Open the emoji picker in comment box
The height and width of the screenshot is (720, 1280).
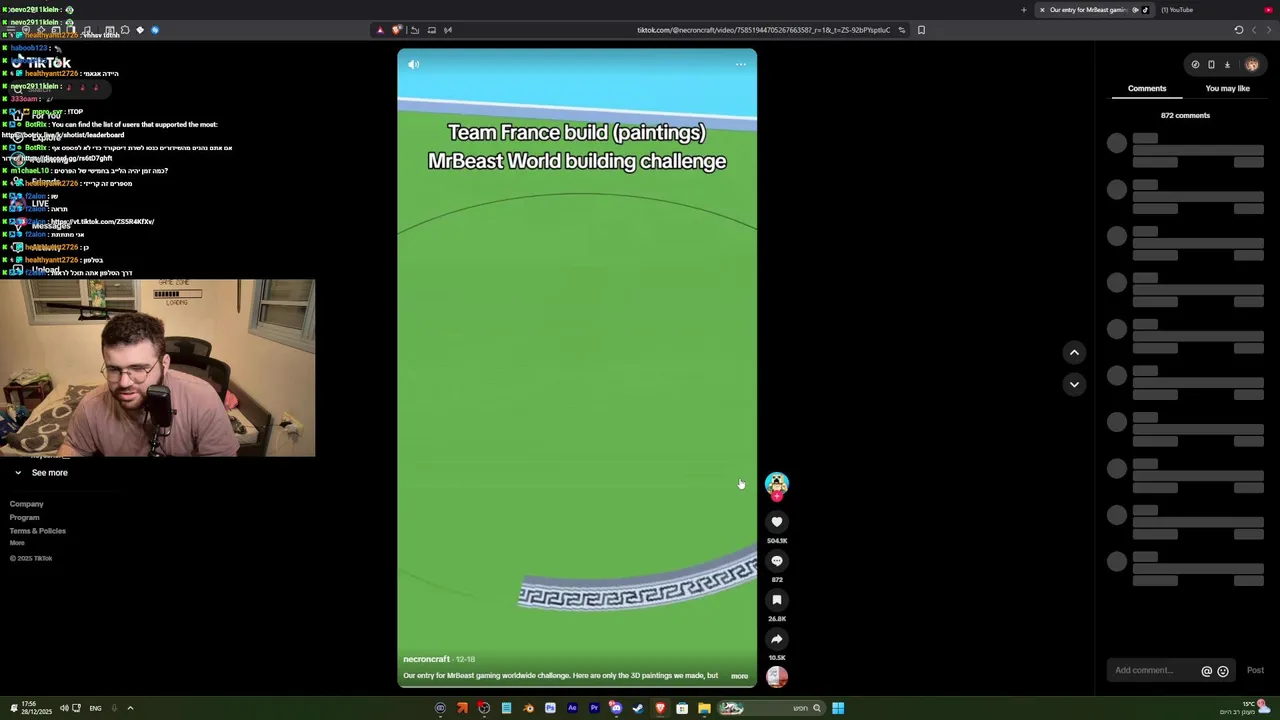click(x=1222, y=671)
